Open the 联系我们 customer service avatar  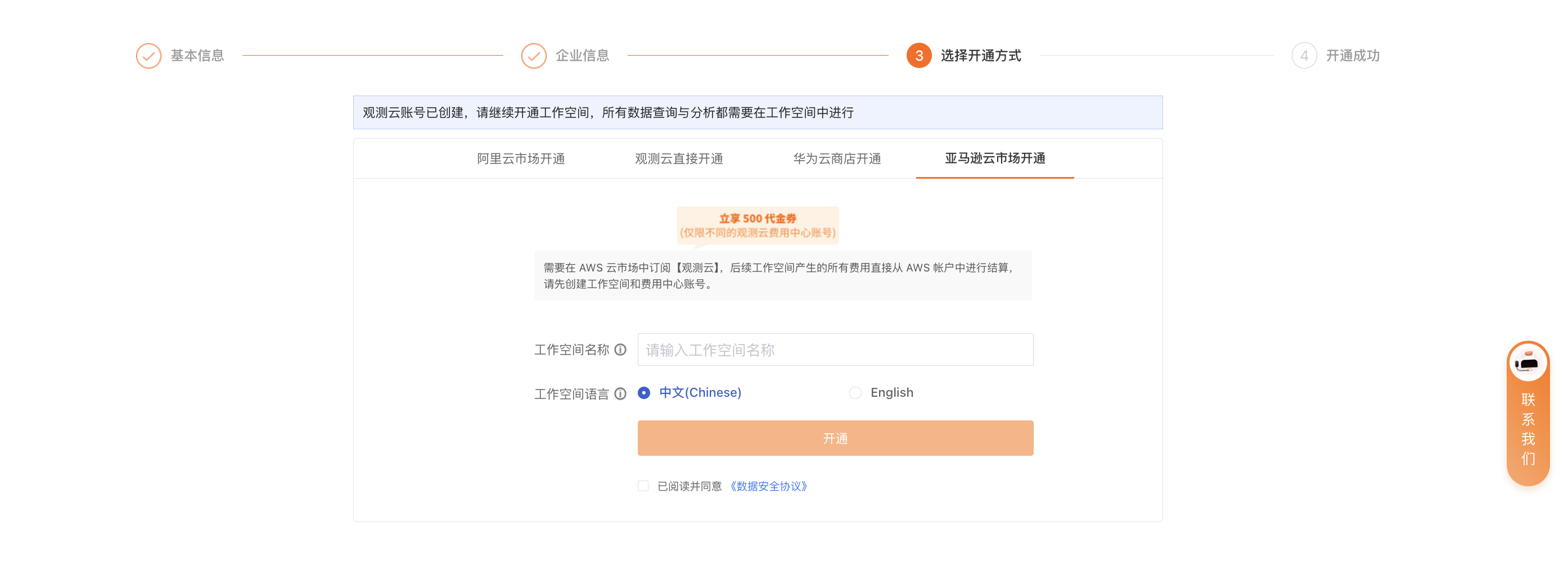1528,363
